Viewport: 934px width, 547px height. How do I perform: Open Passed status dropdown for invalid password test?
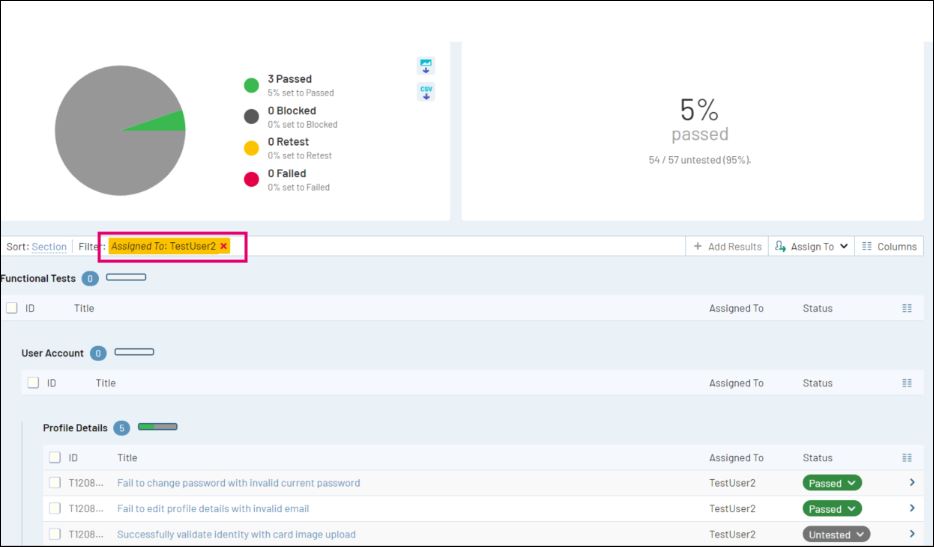(x=831, y=483)
